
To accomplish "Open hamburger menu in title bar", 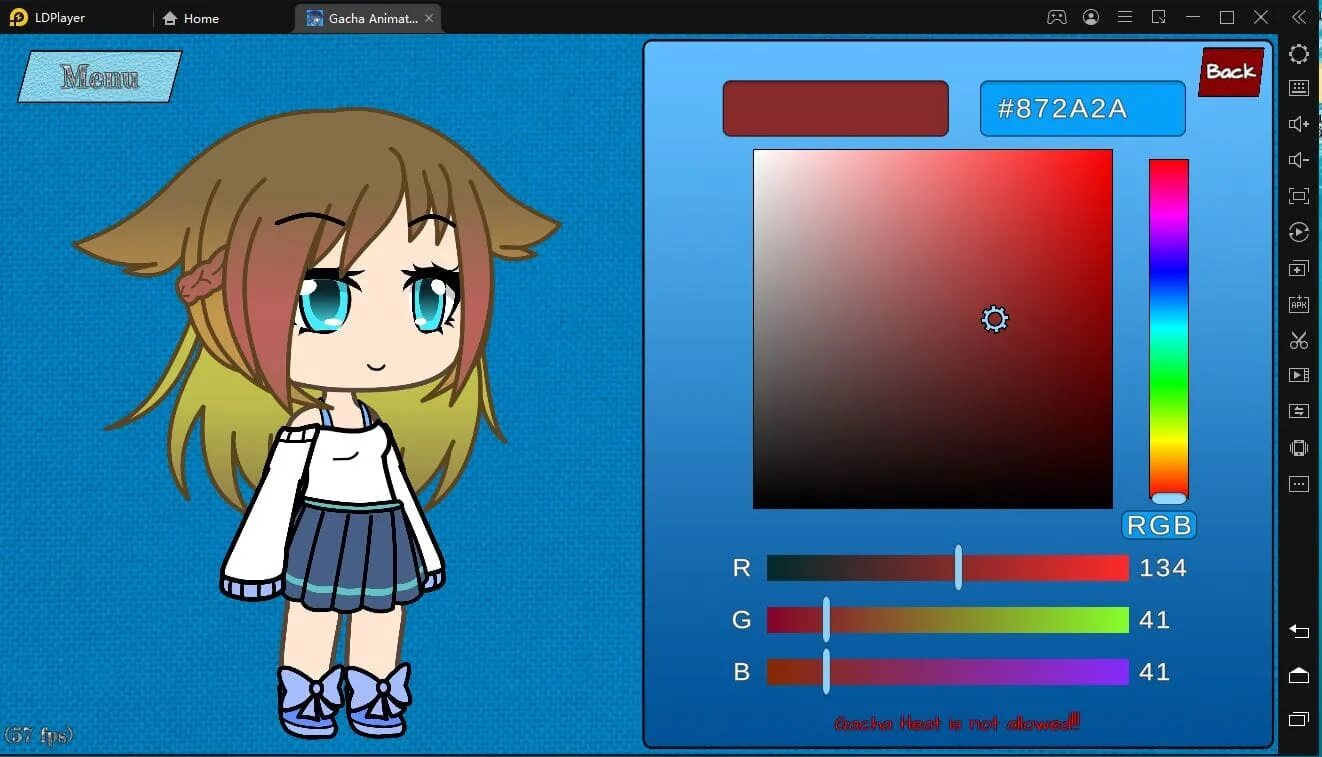I will tap(1125, 17).
